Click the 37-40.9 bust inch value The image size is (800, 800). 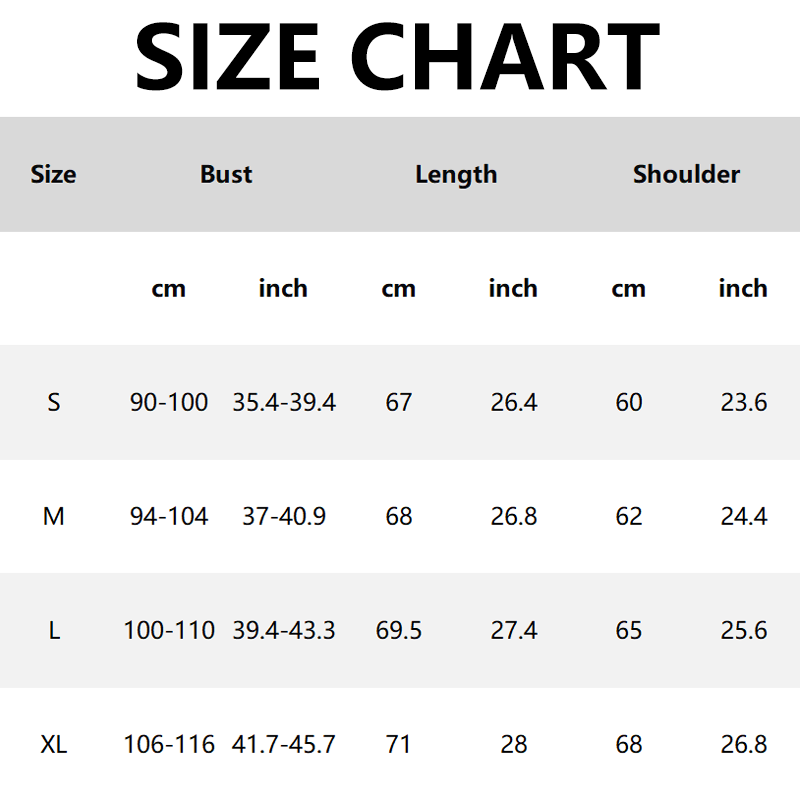tap(284, 516)
